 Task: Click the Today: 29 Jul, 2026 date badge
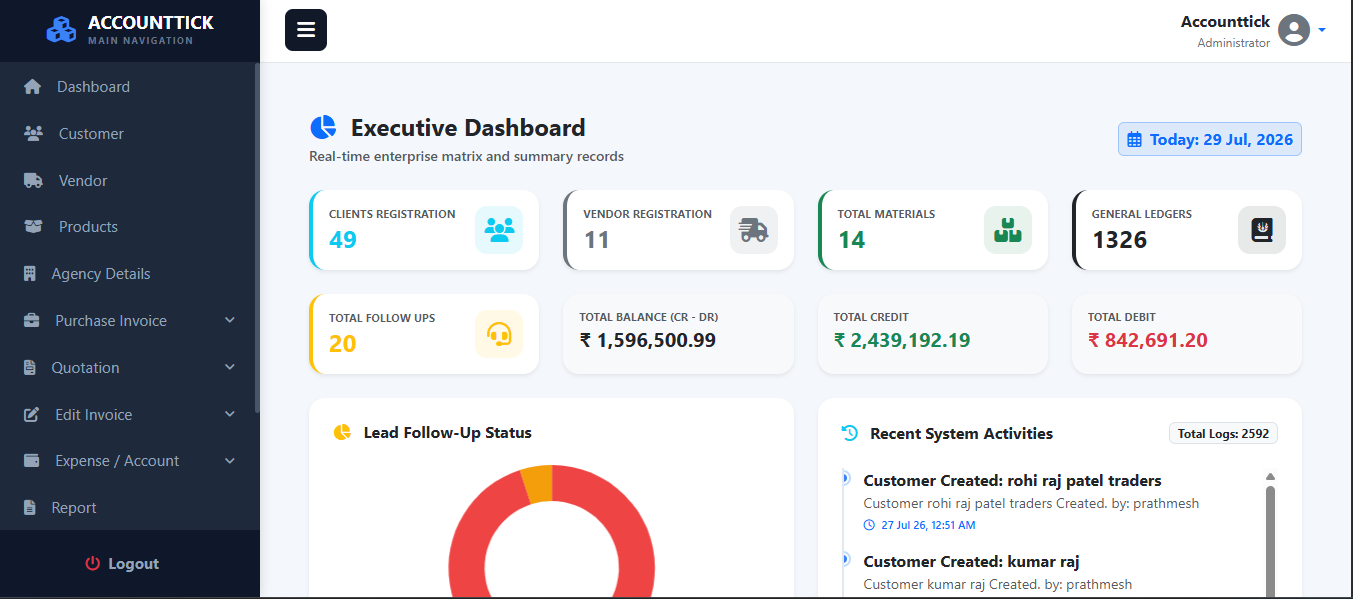pos(1210,140)
